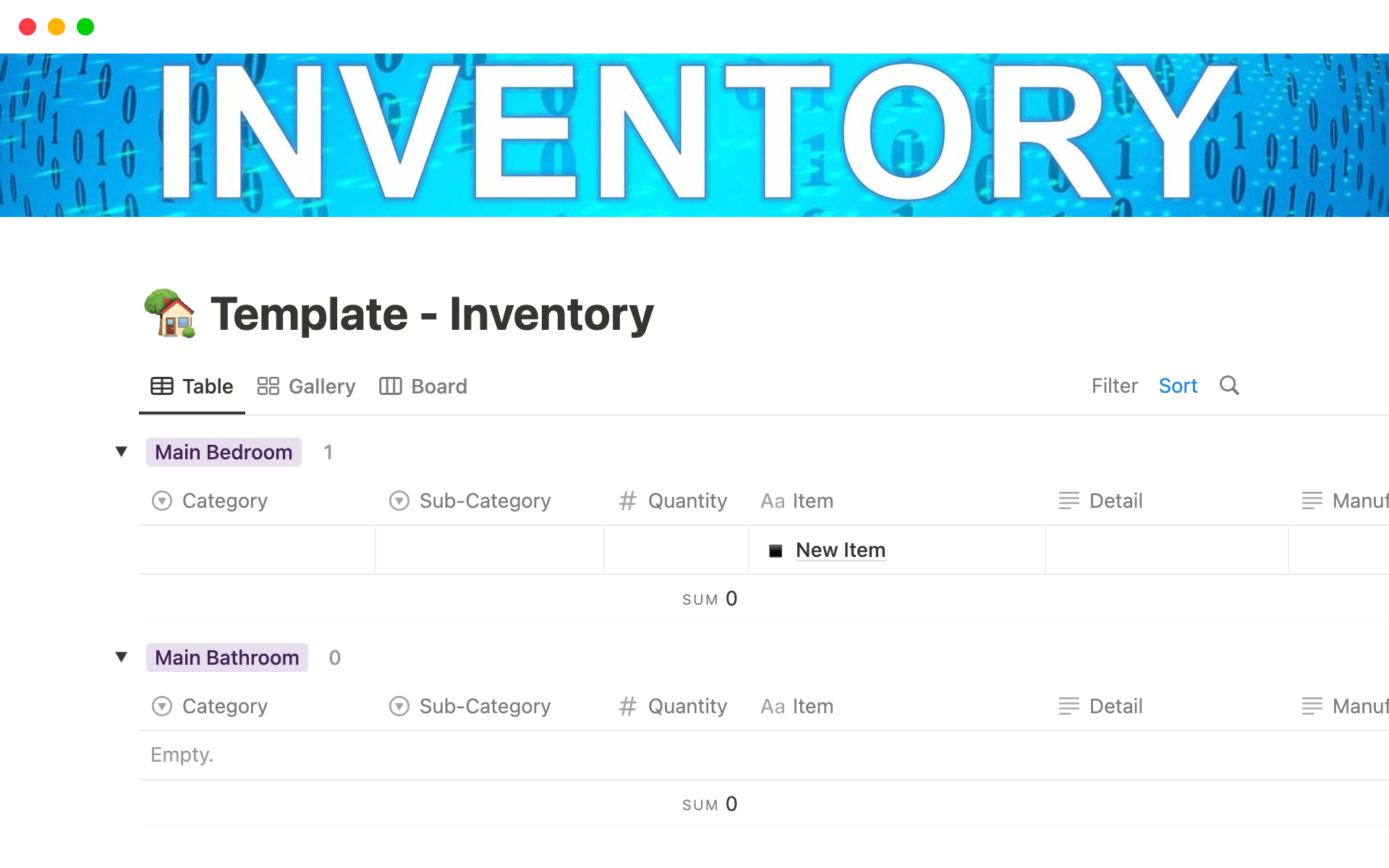1389x868 pixels.
Task: Click the board columns icon beside Board
Action: 391,386
